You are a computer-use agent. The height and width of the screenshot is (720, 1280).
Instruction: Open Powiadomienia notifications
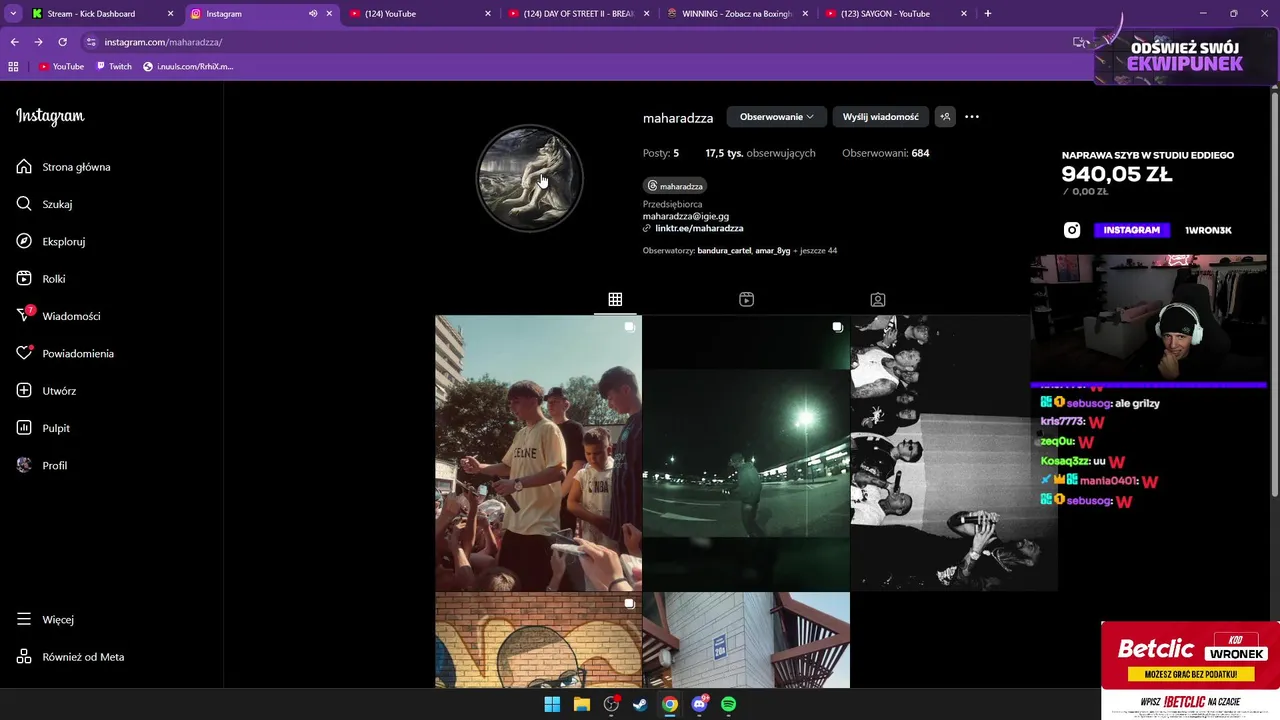(x=66, y=353)
